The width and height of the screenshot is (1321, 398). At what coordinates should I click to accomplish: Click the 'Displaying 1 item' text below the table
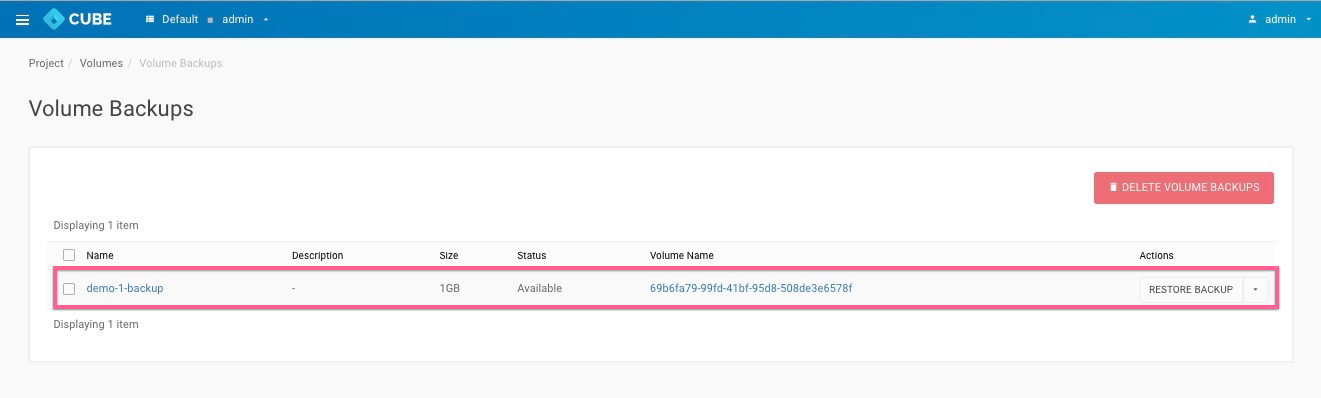pyautogui.click(x=96, y=324)
